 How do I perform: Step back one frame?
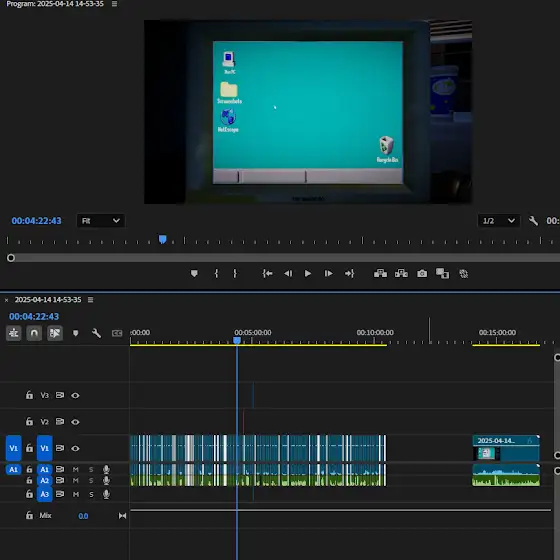pyautogui.click(x=288, y=274)
